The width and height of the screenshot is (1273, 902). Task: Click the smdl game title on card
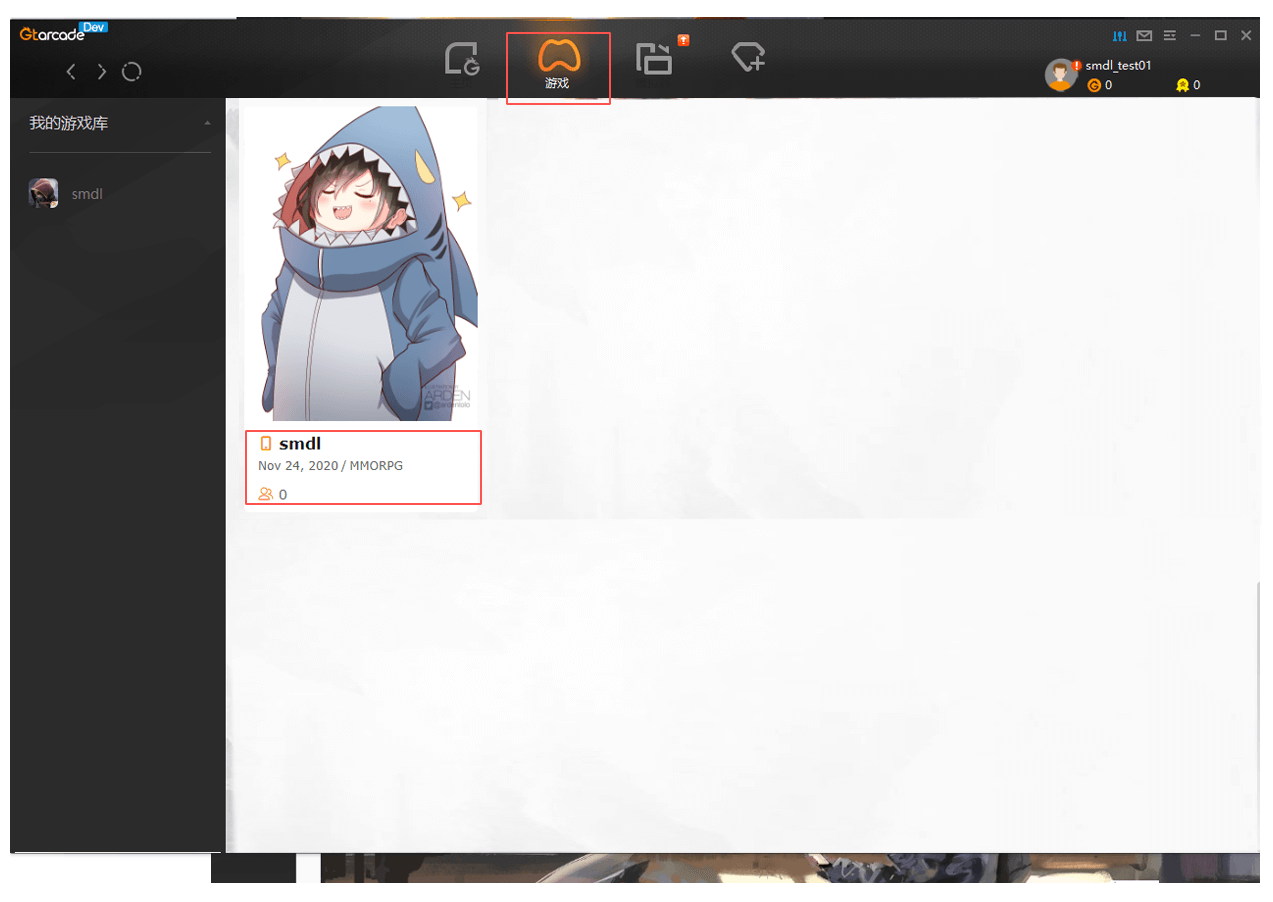tap(299, 444)
